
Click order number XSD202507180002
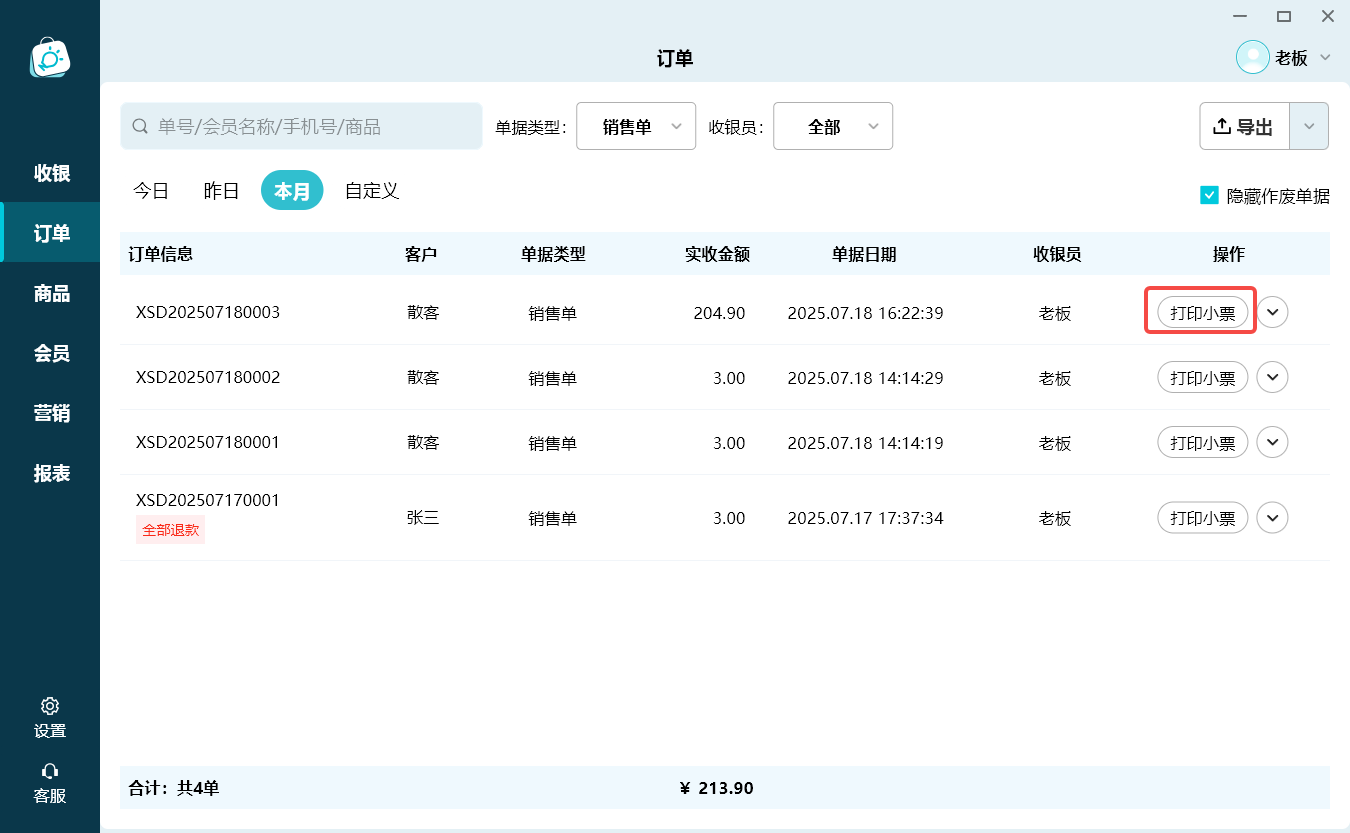coord(208,377)
